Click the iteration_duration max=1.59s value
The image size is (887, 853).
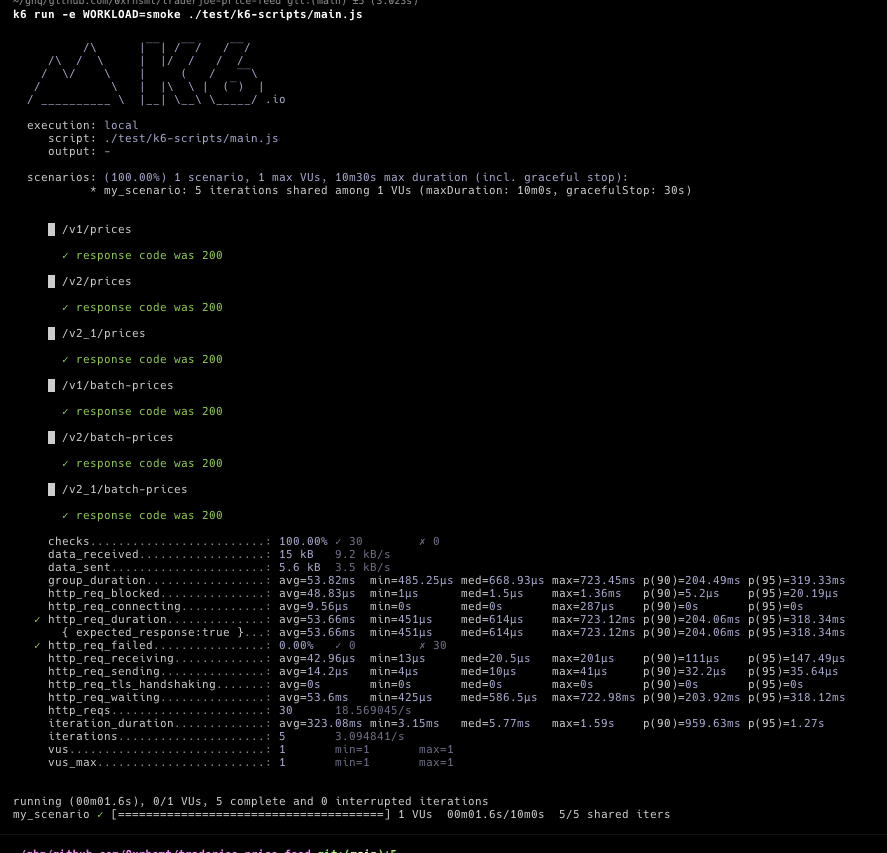(583, 724)
